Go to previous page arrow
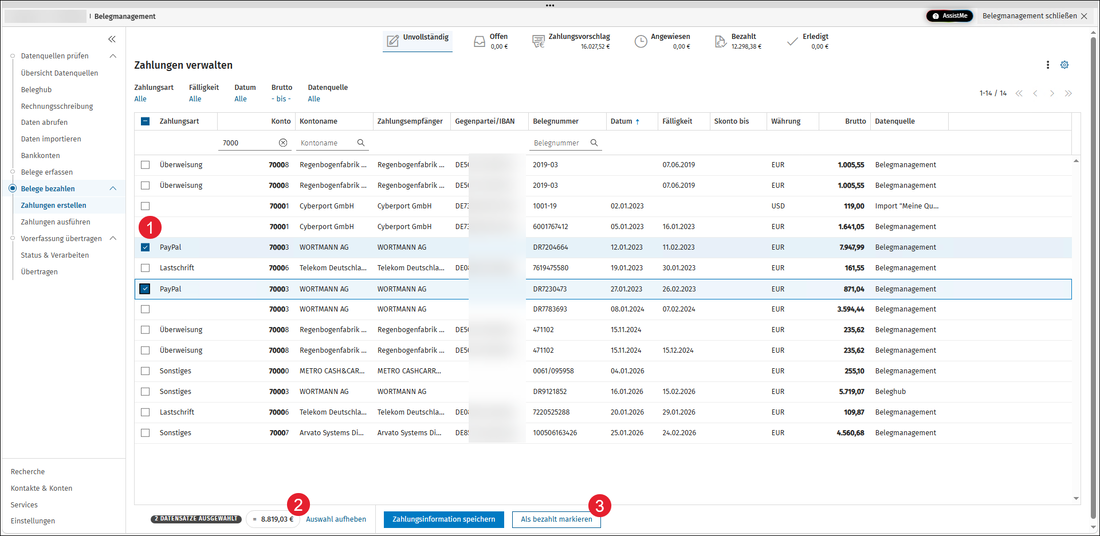The height and width of the screenshot is (536, 1100). (1035, 93)
